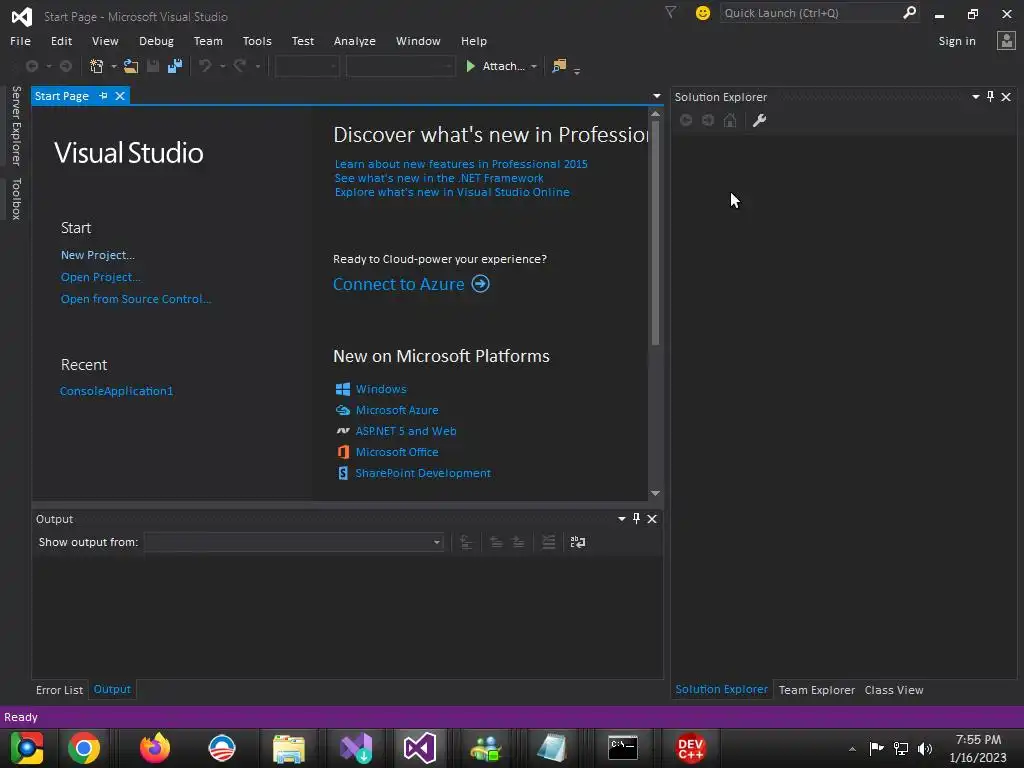Open Google Chrome from the taskbar
The height and width of the screenshot is (768, 1024).
[x=84, y=748]
